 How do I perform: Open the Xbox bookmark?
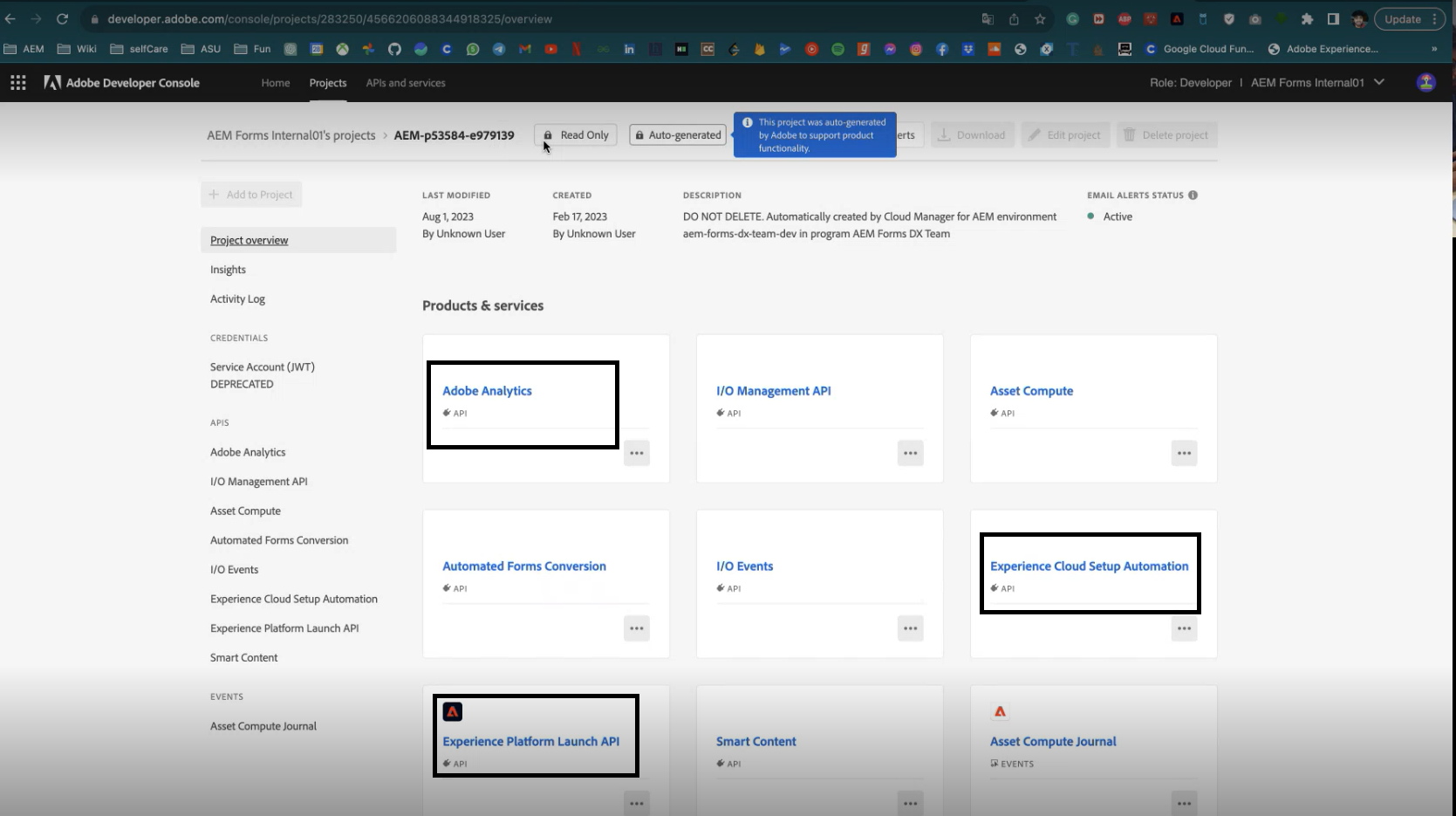pyautogui.click(x=342, y=49)
